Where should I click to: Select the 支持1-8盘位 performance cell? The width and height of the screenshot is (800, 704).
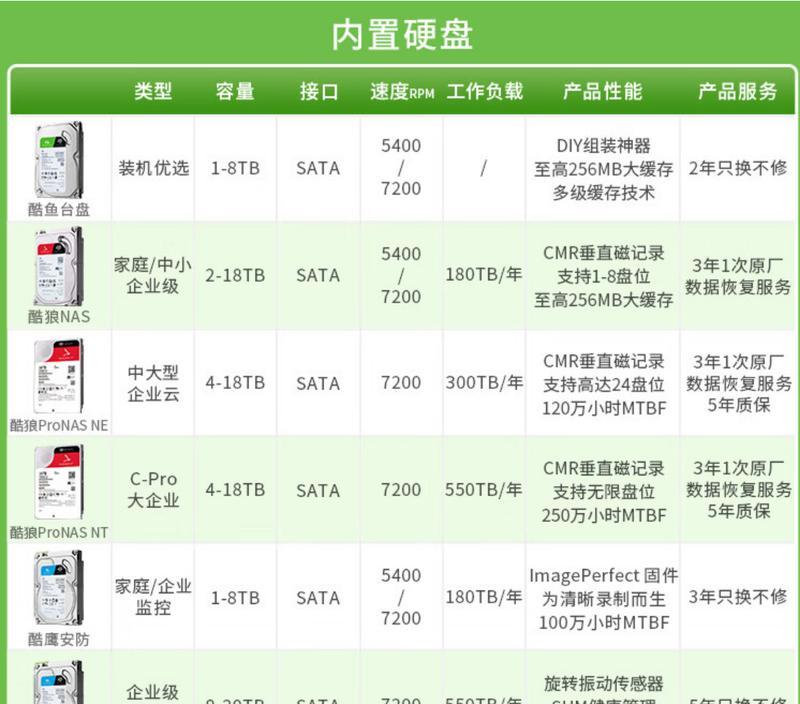pyautogui.click(x=603, y=276)
